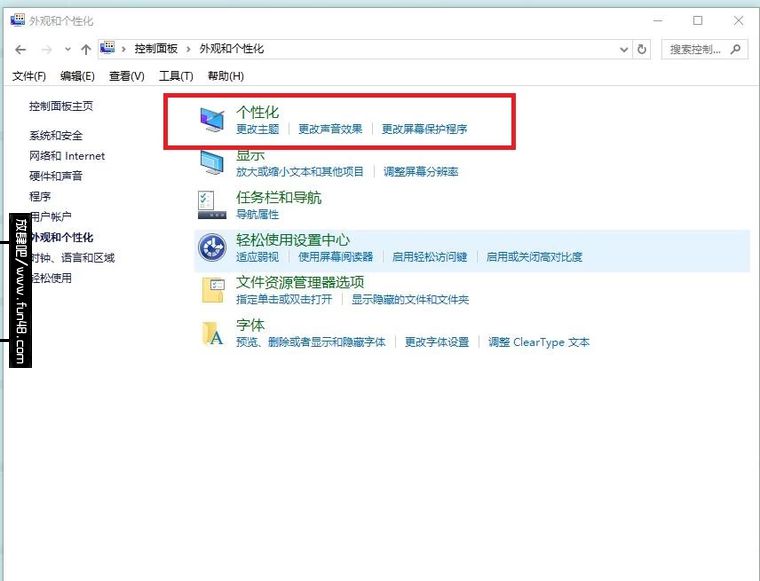Open the 个性化 heading link
760x581 pixels.
(257, 112)
